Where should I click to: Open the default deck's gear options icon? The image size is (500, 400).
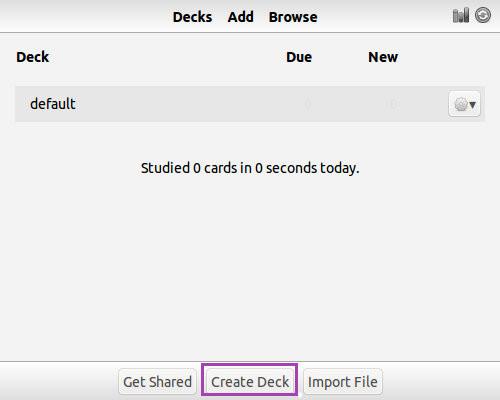pyautogui.click(x=460, y=105)
